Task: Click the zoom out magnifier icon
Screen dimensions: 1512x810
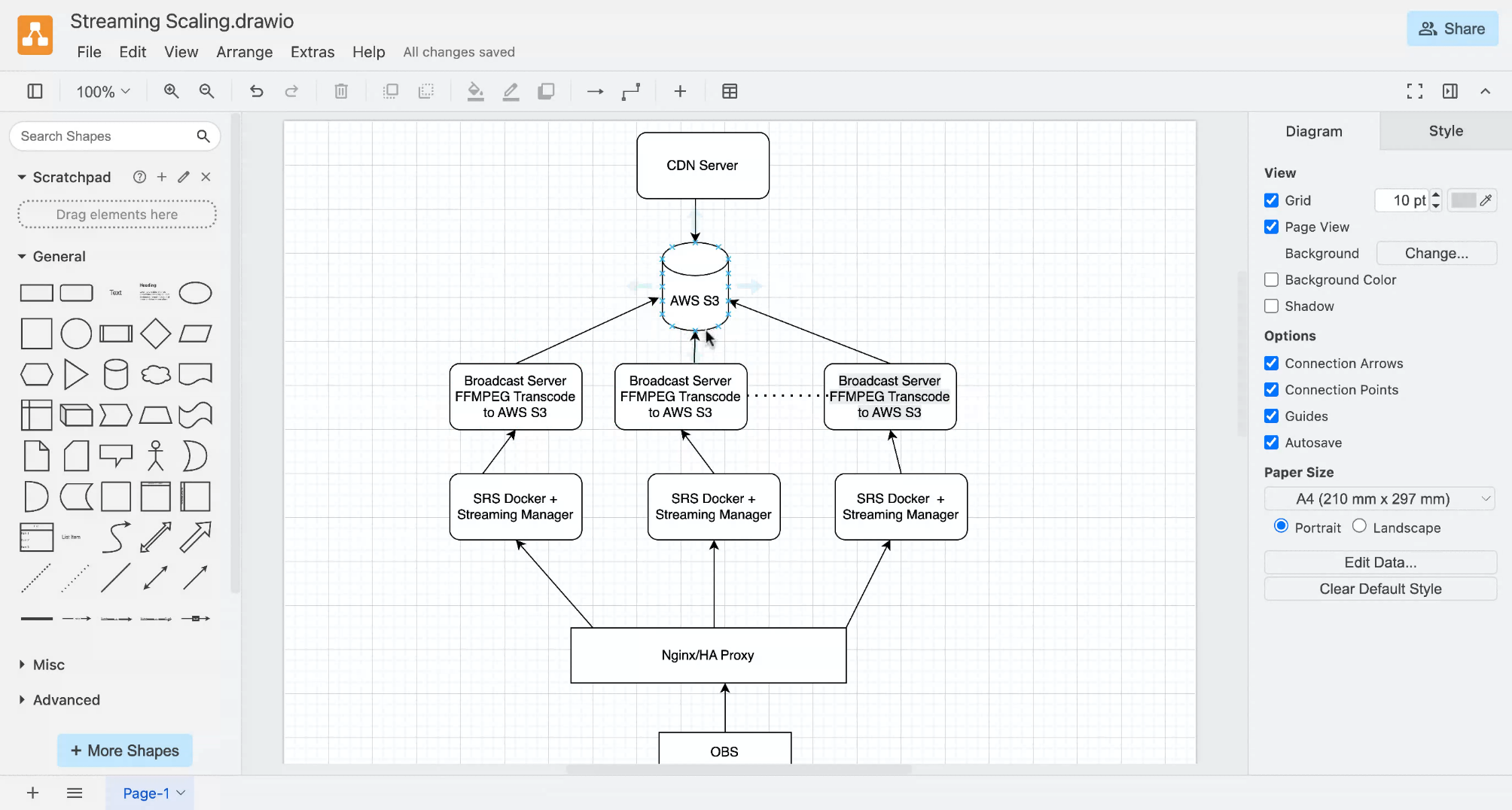Action: (x=206, y=91)
